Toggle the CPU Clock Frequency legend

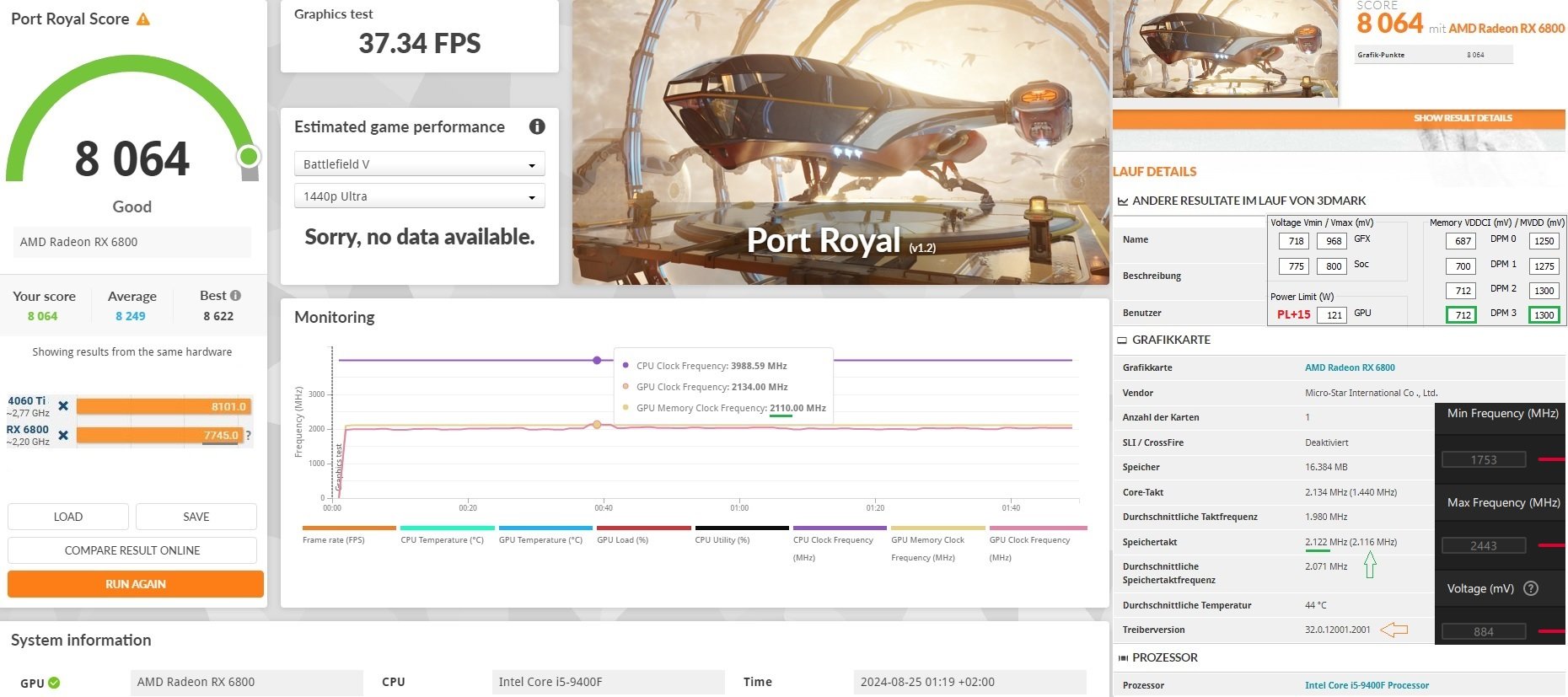click(x=840, y=544)
